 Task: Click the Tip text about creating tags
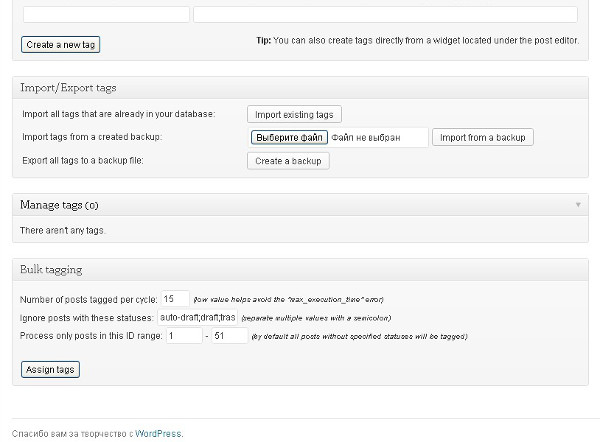pos(416,42)
